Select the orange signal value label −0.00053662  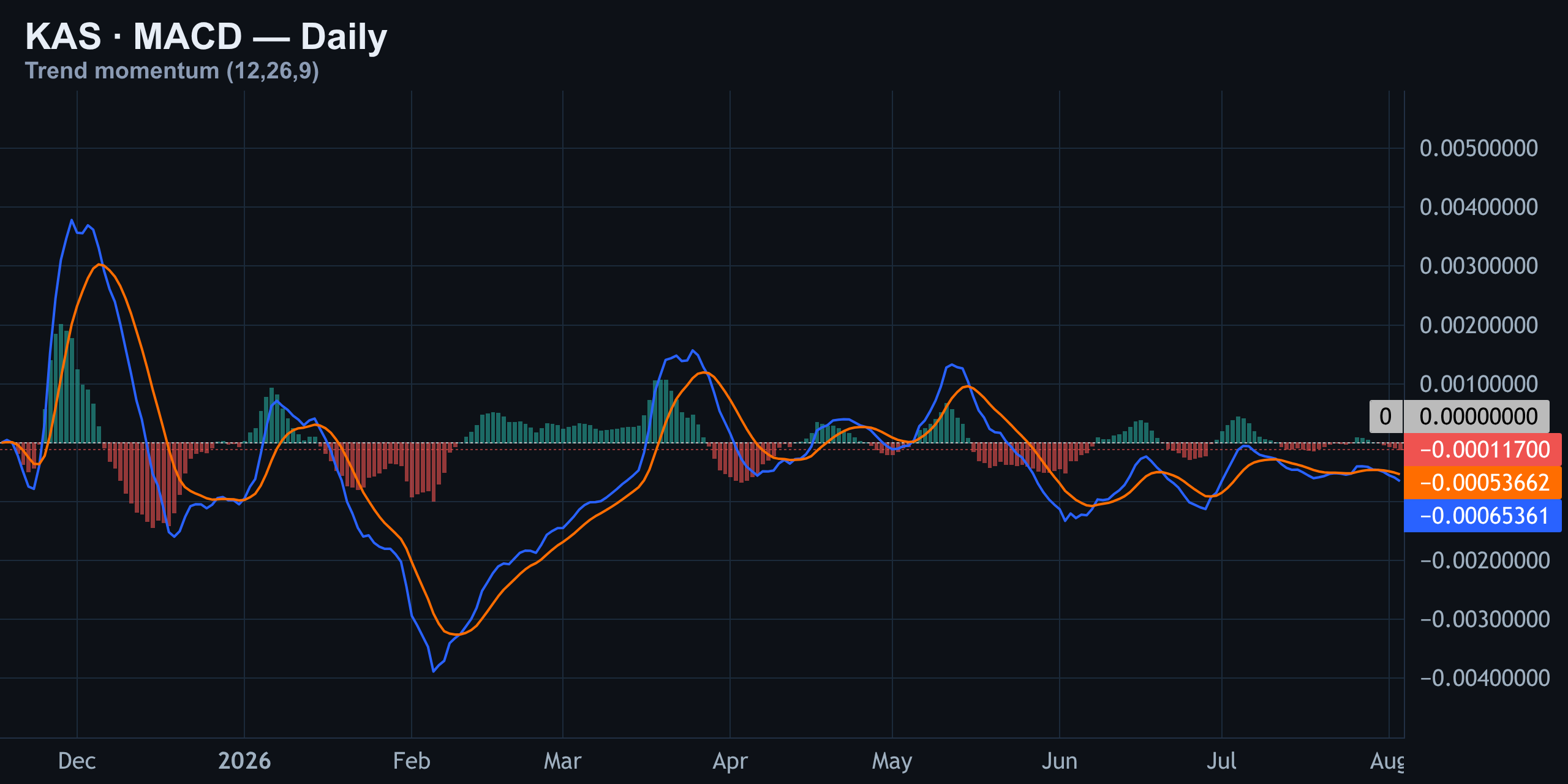tap(1483, 483)
